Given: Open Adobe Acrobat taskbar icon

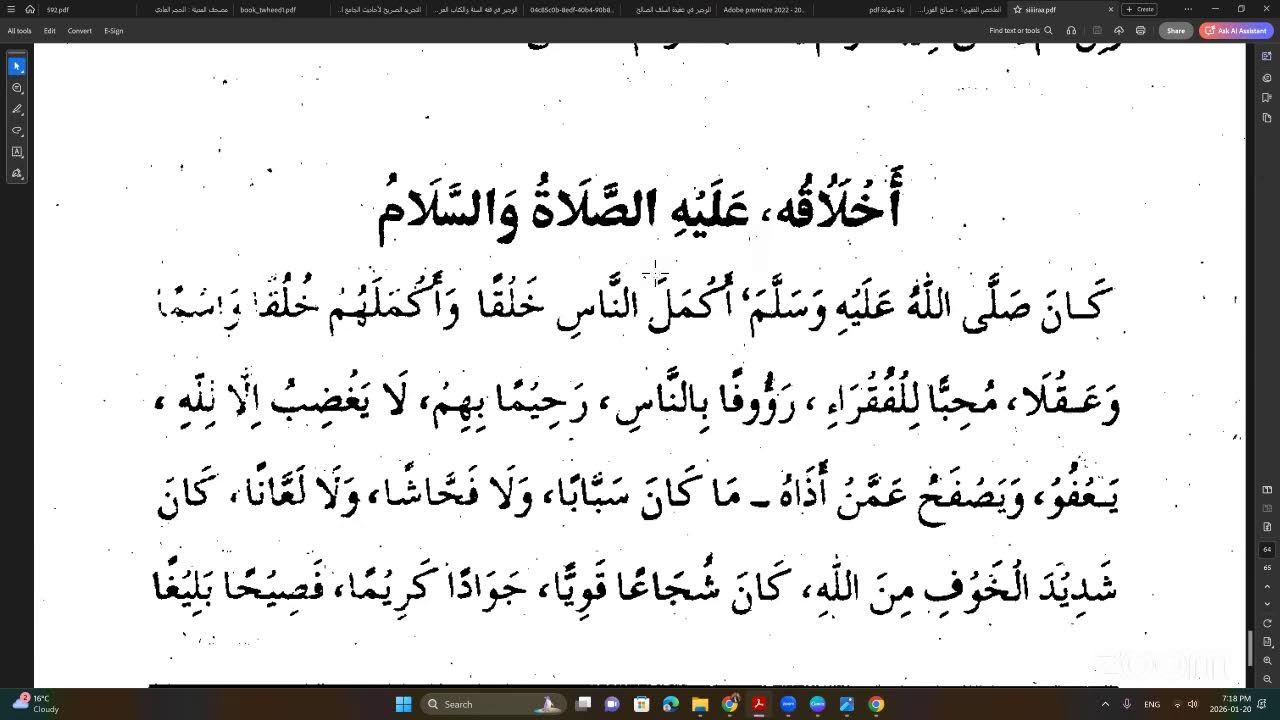Looking at the screenshot, I should 759,704.
